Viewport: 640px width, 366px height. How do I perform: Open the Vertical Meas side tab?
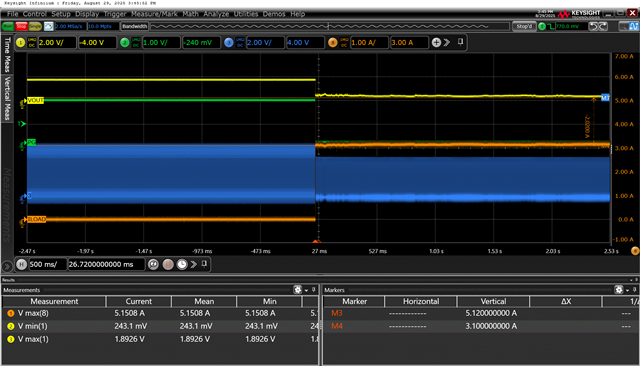7,98
